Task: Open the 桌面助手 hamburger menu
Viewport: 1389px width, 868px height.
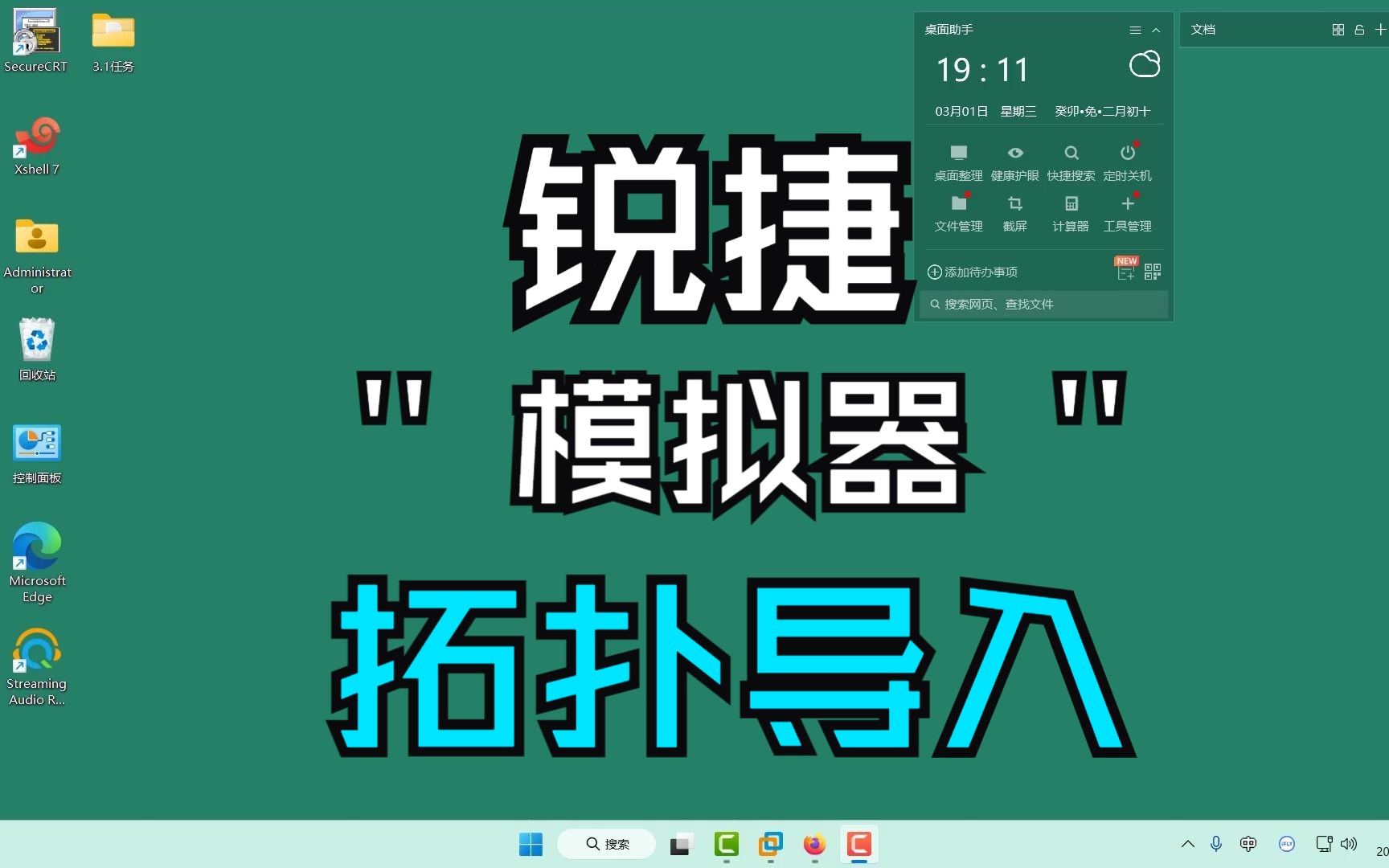Action: click(1135, 30)
